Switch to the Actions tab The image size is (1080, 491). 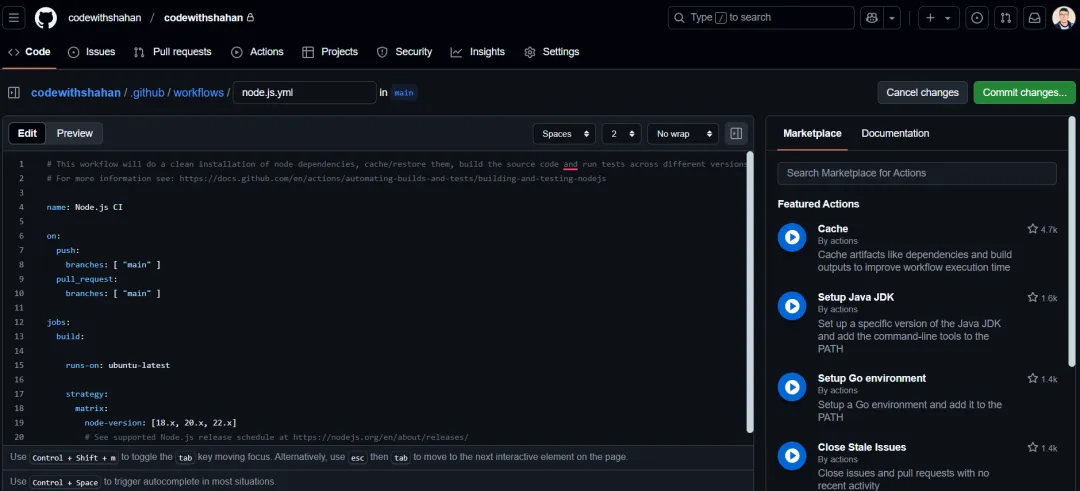click(x=257, y=52)
